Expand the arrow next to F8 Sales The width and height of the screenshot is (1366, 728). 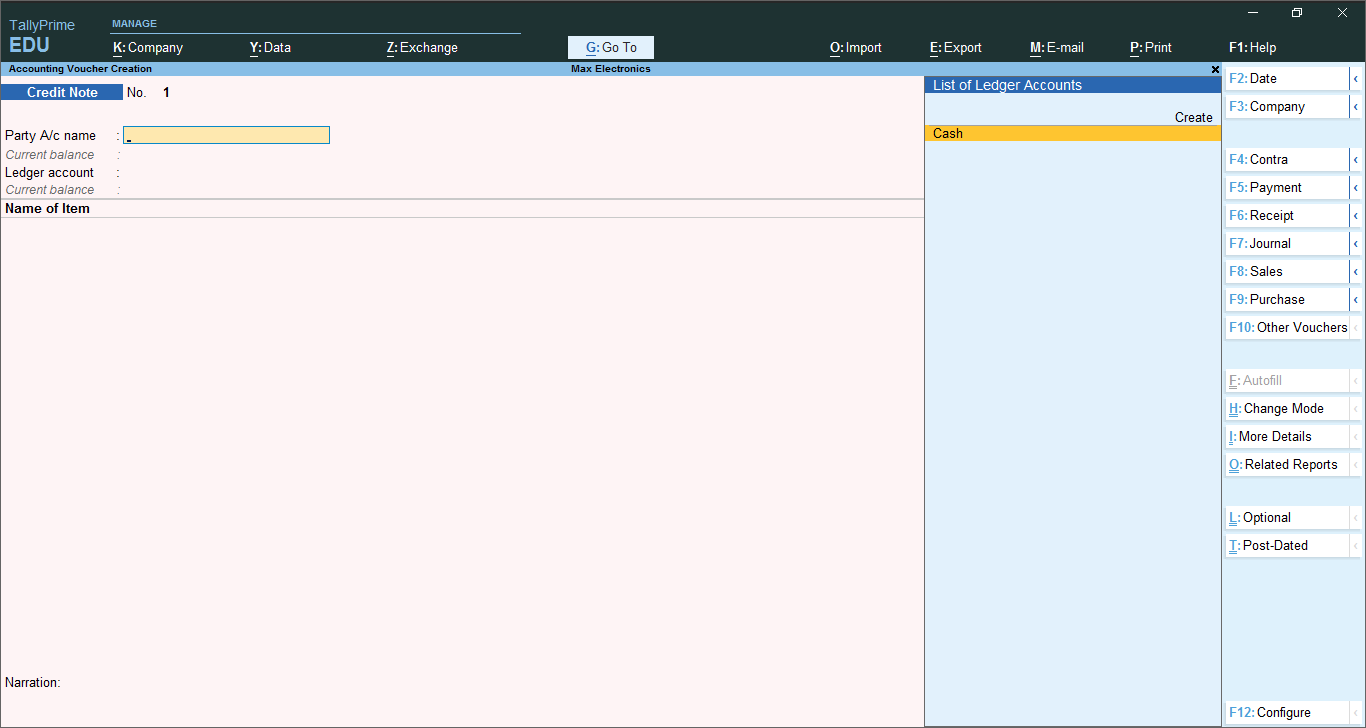[x=1355, y=271]
